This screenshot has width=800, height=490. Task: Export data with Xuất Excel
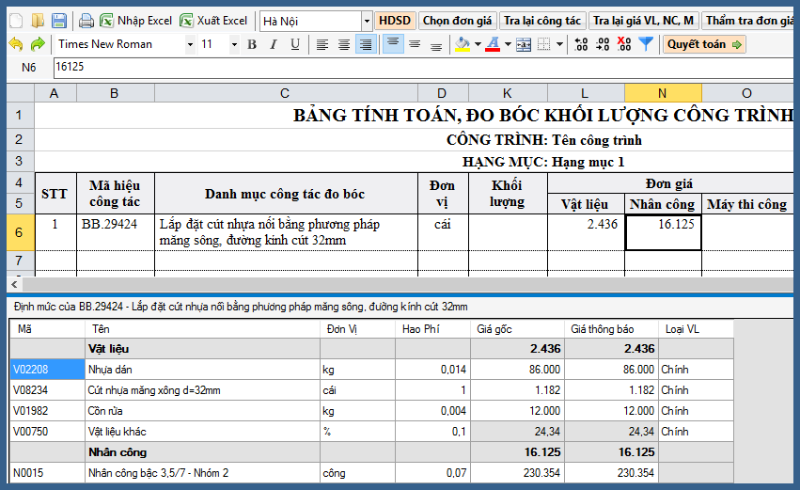(214, 20)
